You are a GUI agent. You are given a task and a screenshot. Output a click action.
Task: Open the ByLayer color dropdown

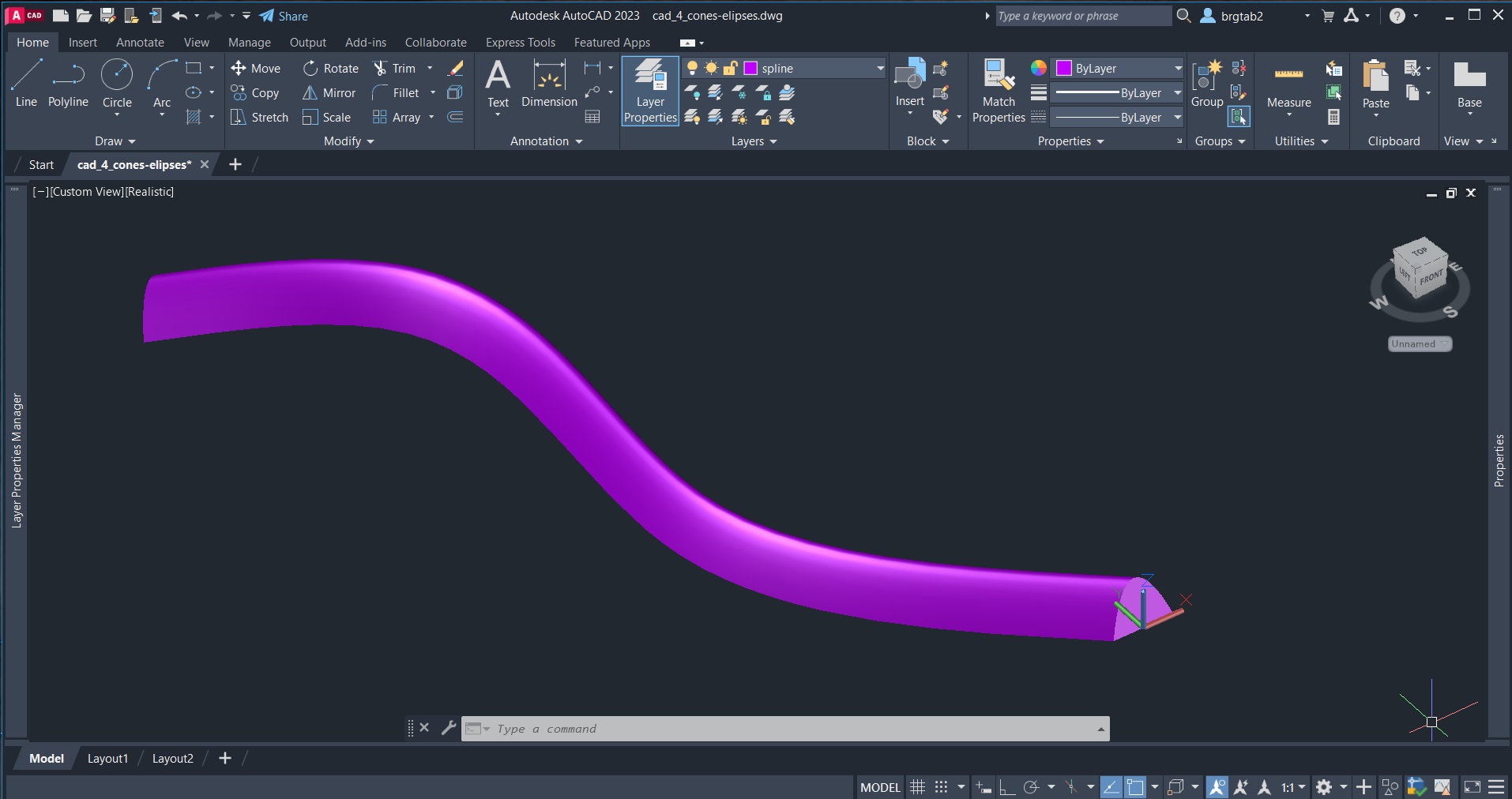[1119, 68]
